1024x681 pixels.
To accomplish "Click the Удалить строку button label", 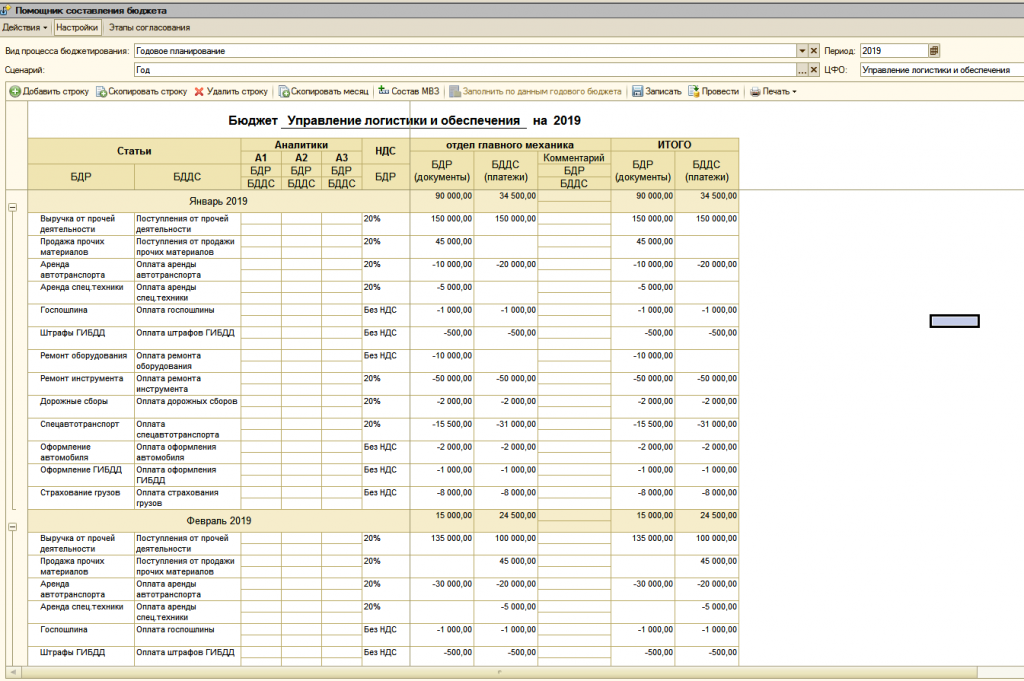I will (x=237, y=91).
